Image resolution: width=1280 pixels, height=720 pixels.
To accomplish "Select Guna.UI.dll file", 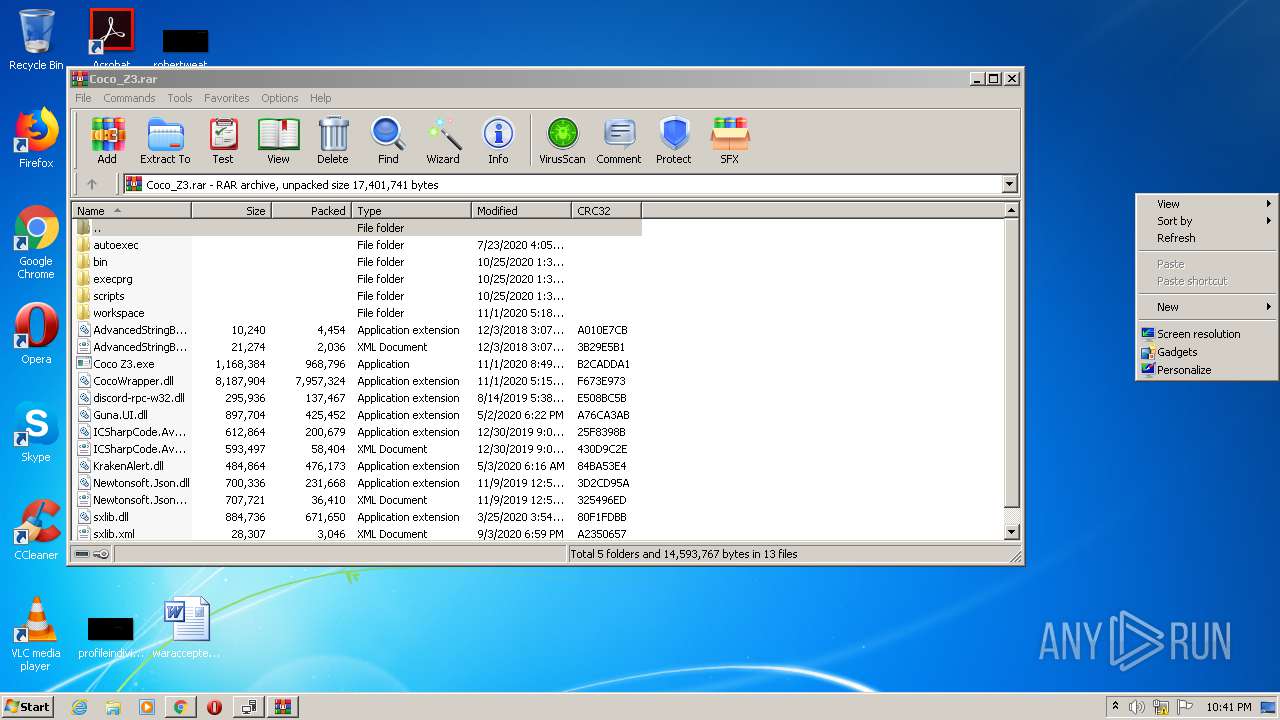I will [x=357, y=415].
